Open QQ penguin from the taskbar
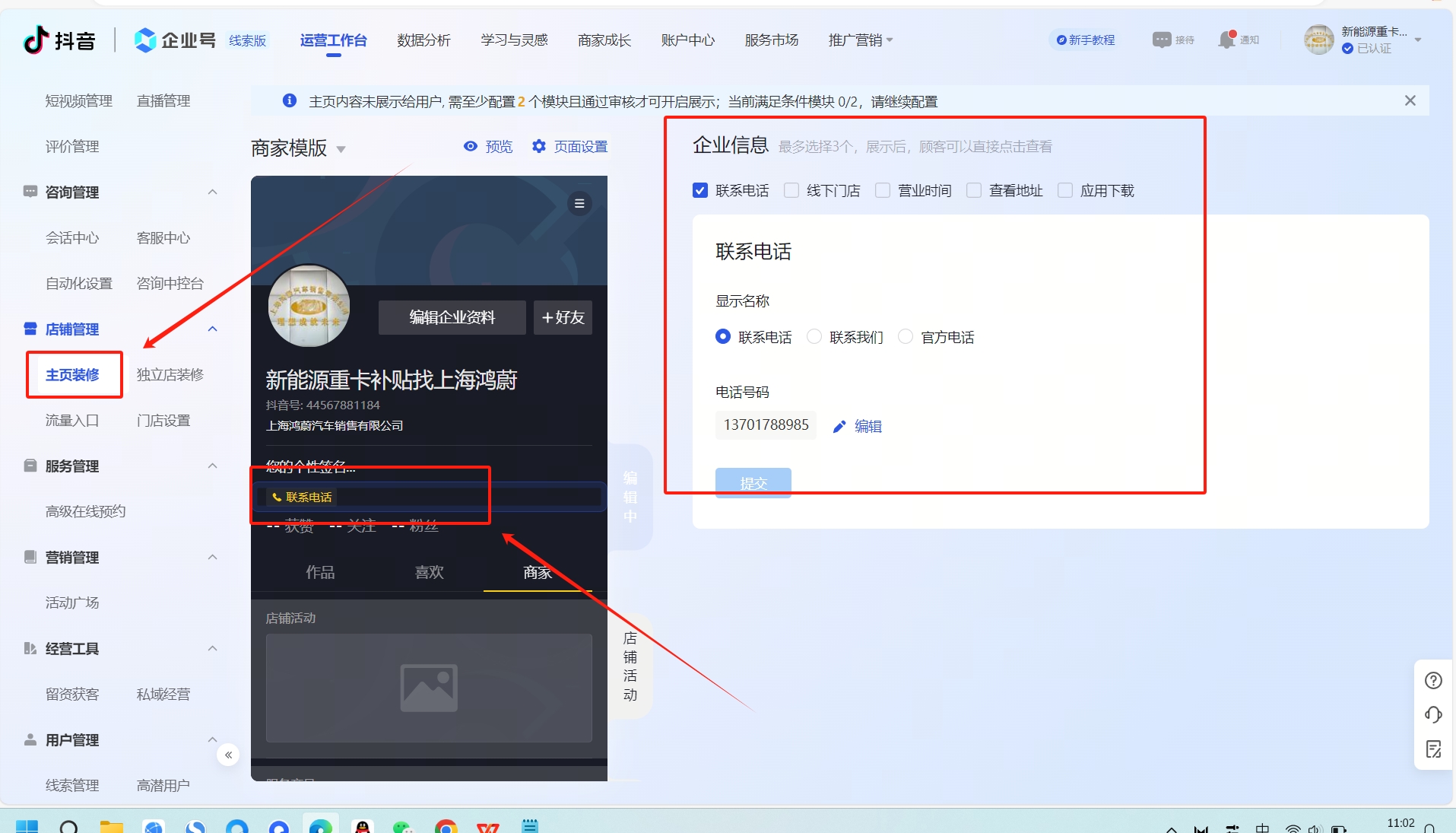1456x833 pixels. 363,827
